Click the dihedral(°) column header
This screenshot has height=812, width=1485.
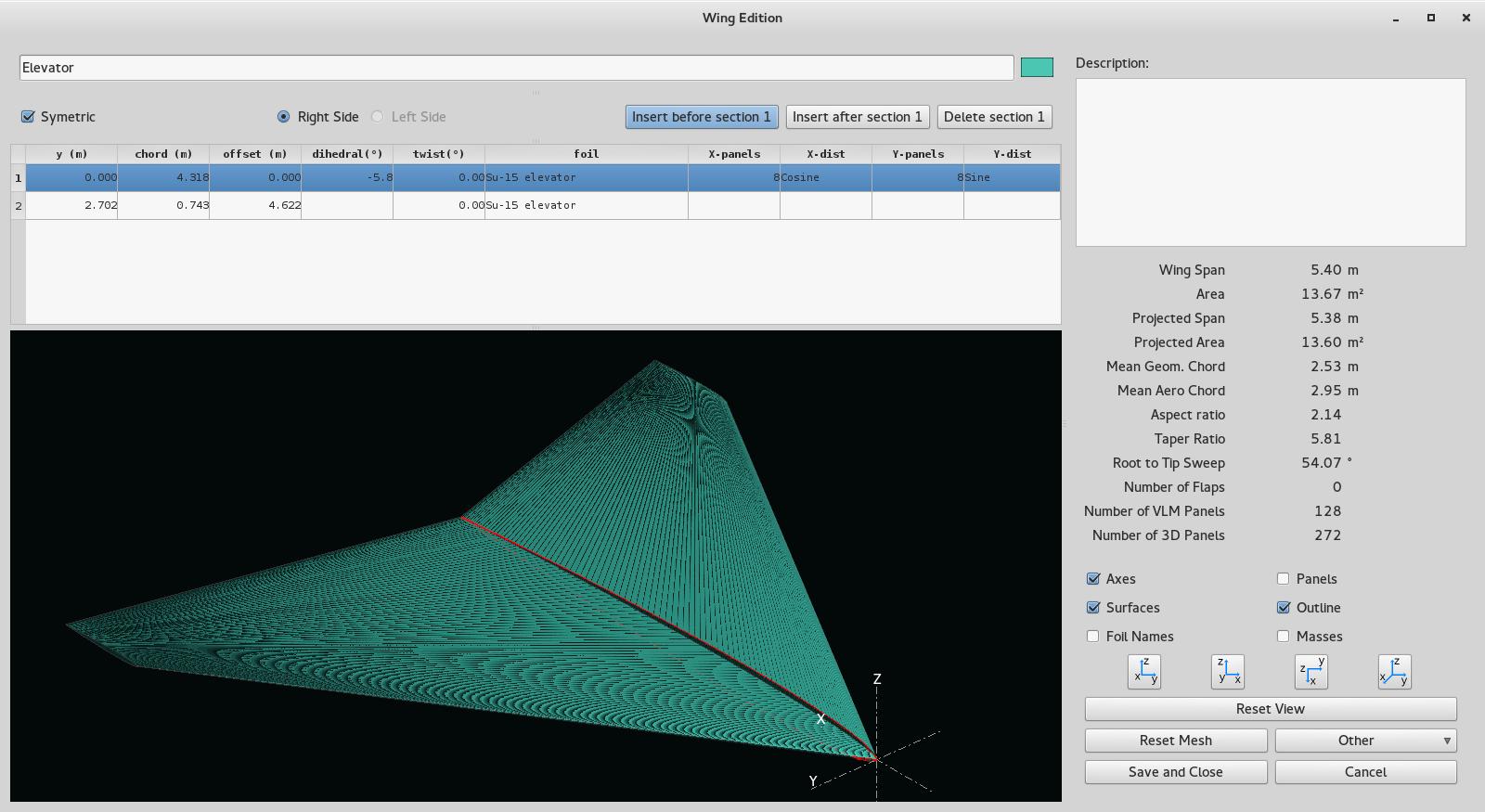pos(347,154)
